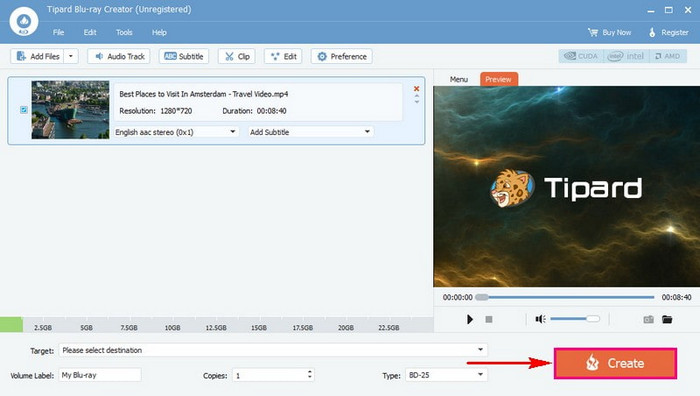Adjust the preview volume slider

(x=575, y=319)
